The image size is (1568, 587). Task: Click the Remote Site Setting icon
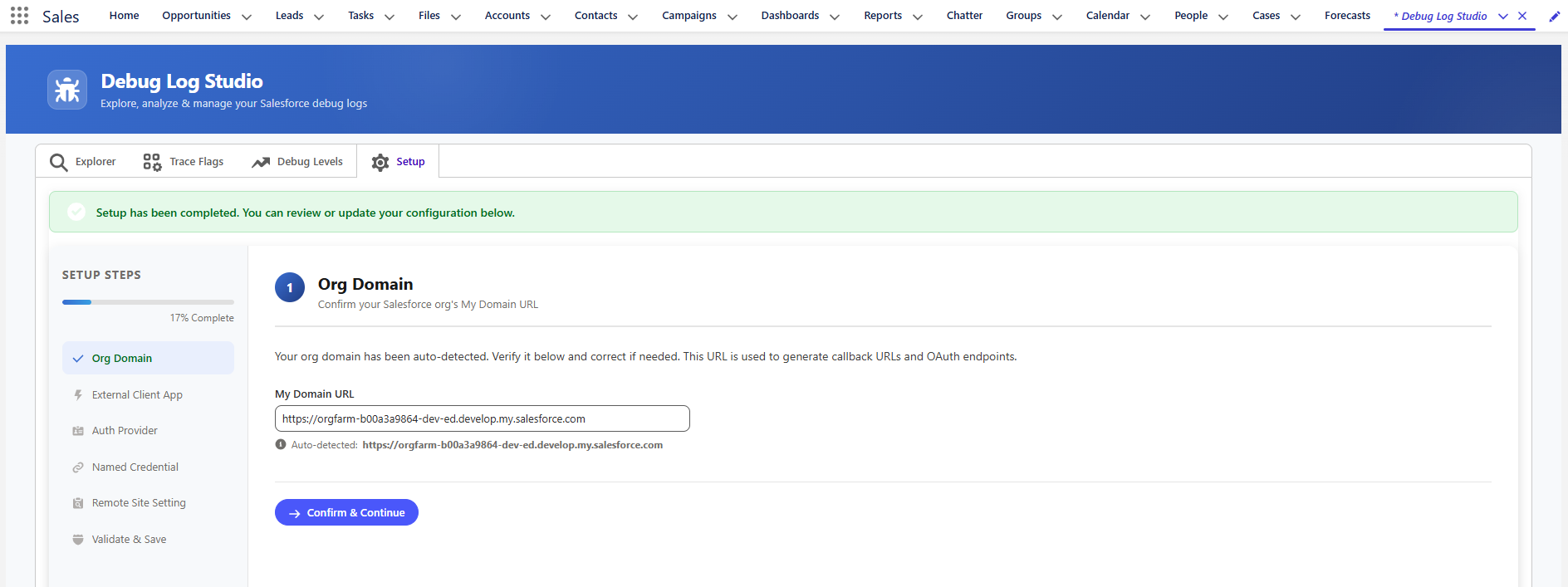pos(78,503)
